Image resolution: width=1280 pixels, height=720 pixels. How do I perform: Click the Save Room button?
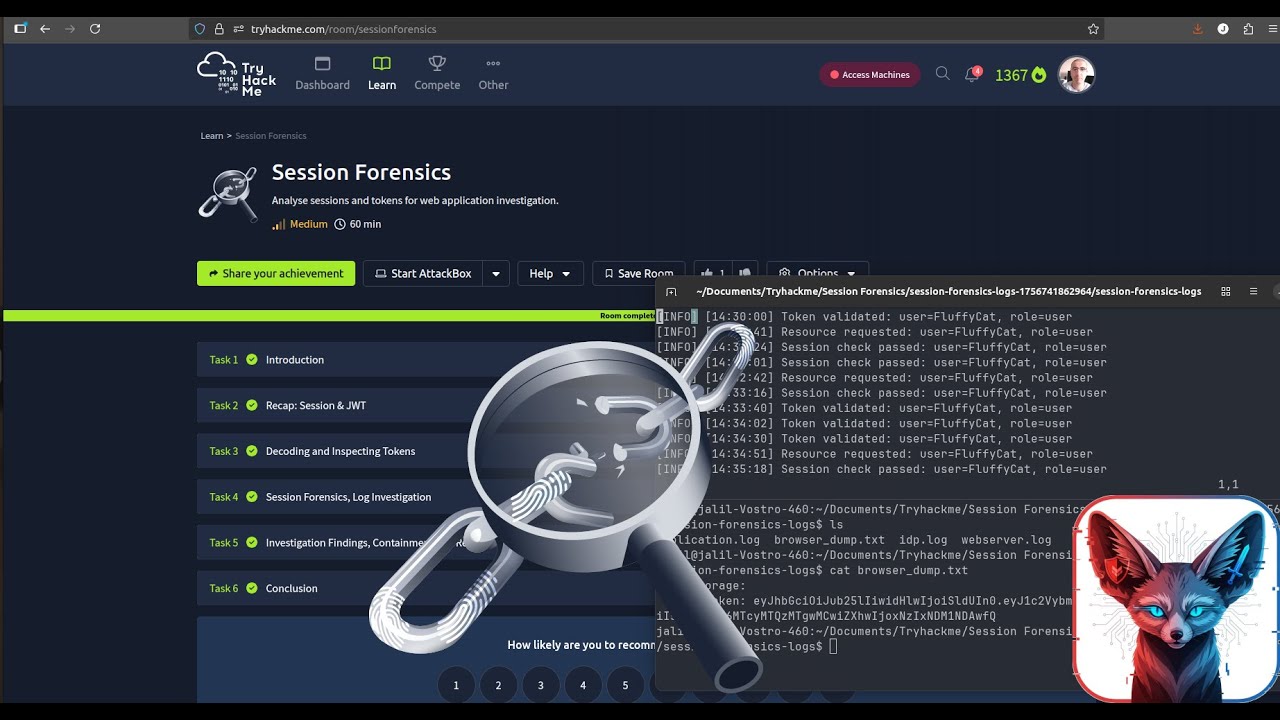coord(639,273)
